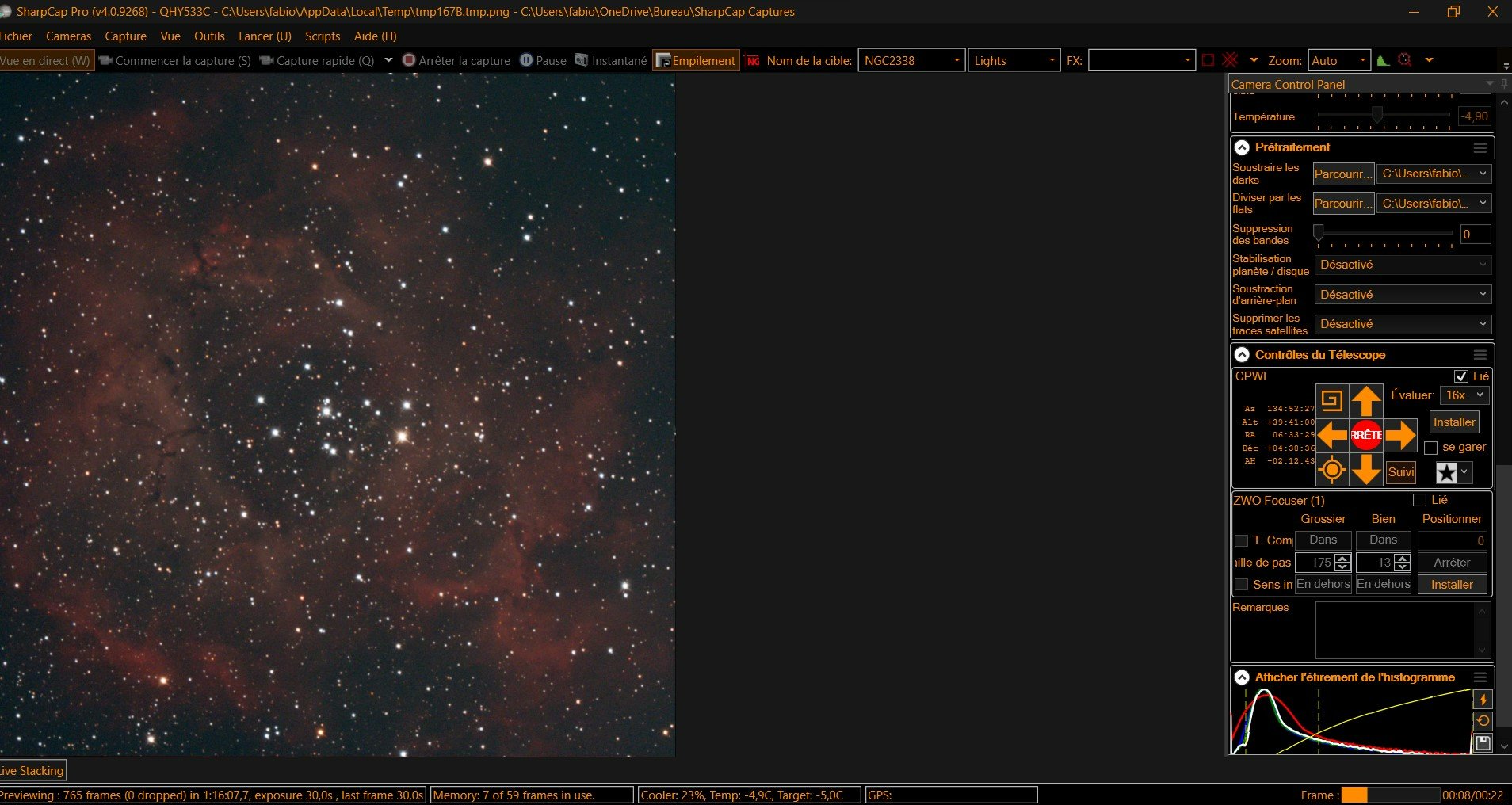Click the lightning auto-stretch histogram icon
The image size is (1512, 805).
[x=1483, y=700]
